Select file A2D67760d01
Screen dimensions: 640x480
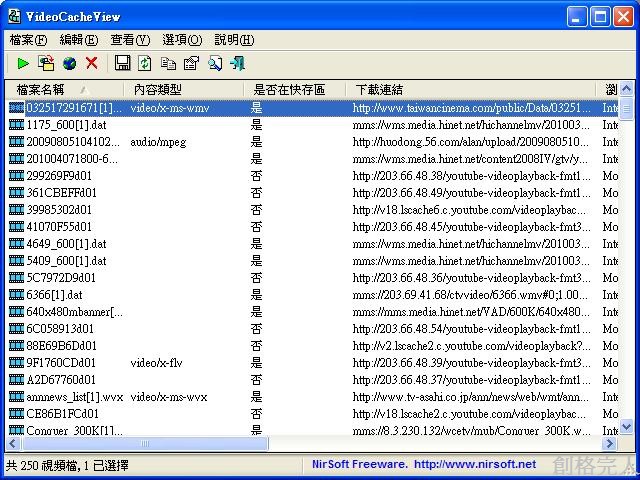(61, 380)
